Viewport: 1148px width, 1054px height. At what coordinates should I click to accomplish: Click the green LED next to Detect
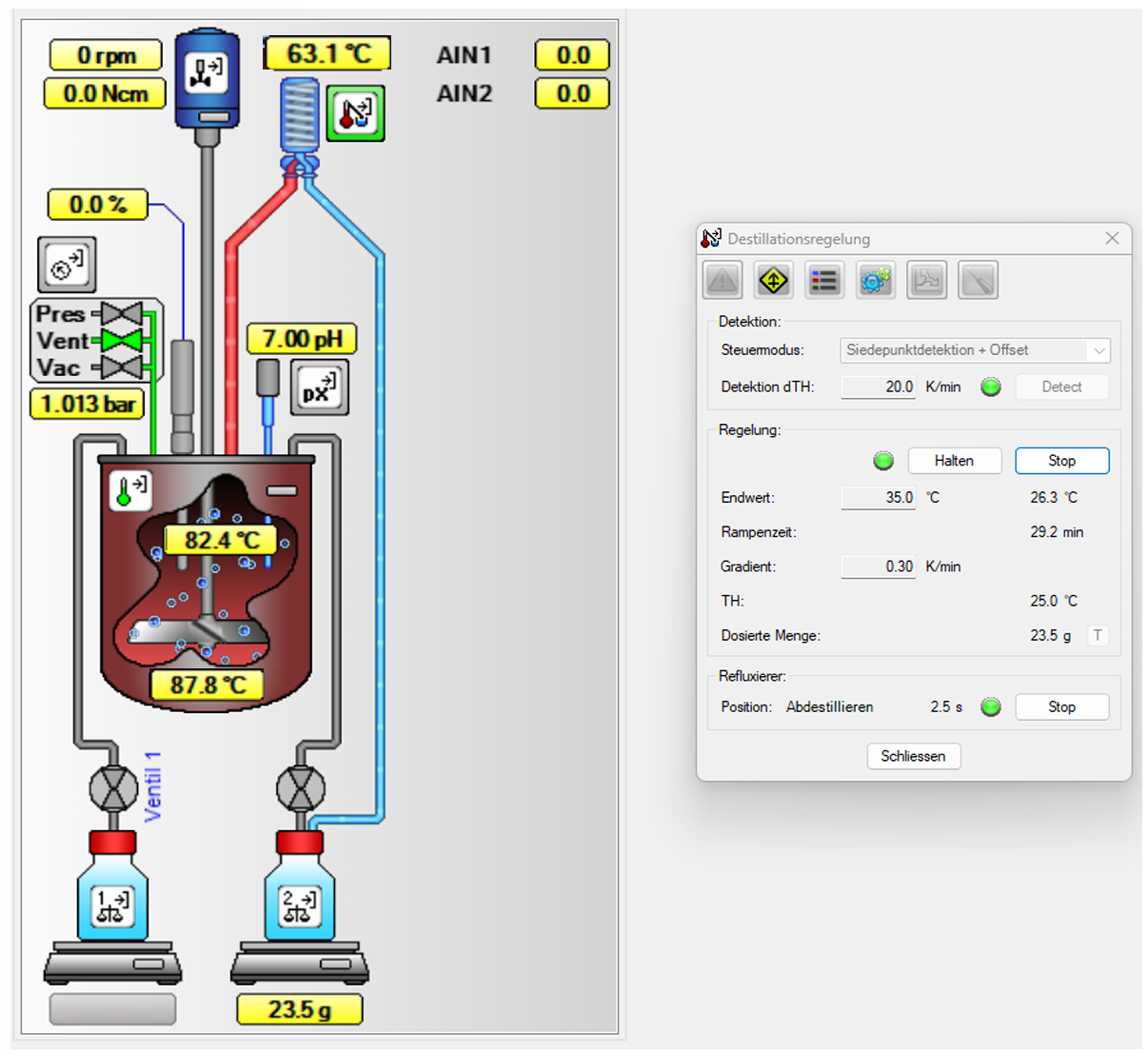[x=991, y=387]
